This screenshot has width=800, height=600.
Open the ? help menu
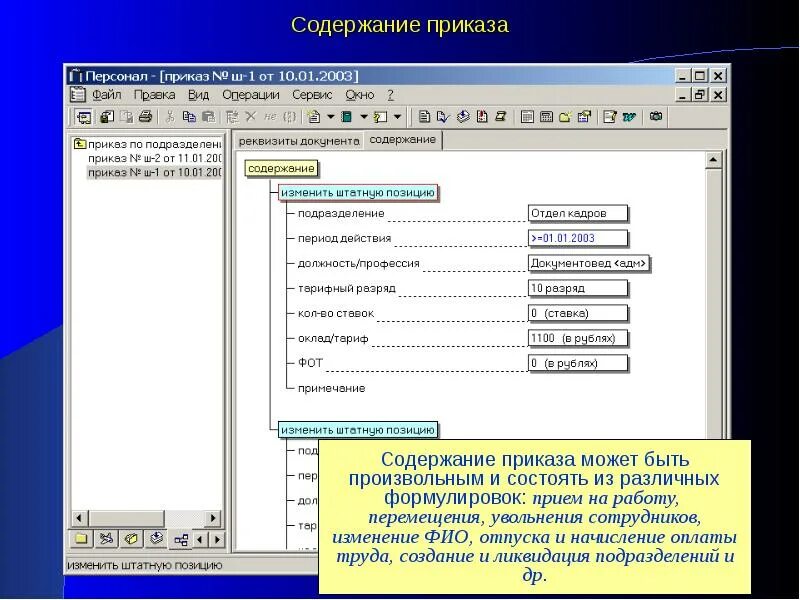pyautogui.click(x=390, y=95)
